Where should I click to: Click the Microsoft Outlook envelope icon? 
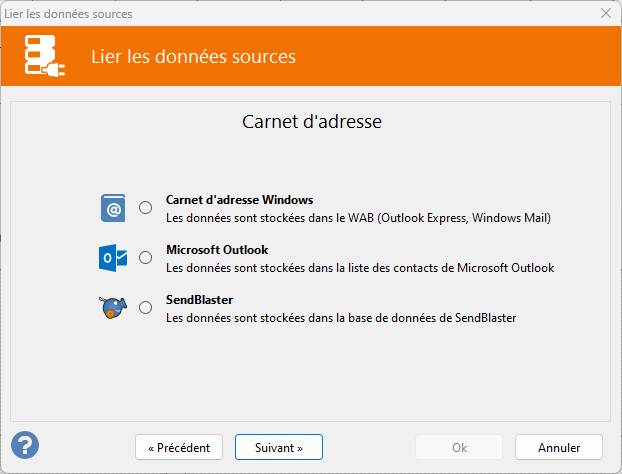coord(113,258)
